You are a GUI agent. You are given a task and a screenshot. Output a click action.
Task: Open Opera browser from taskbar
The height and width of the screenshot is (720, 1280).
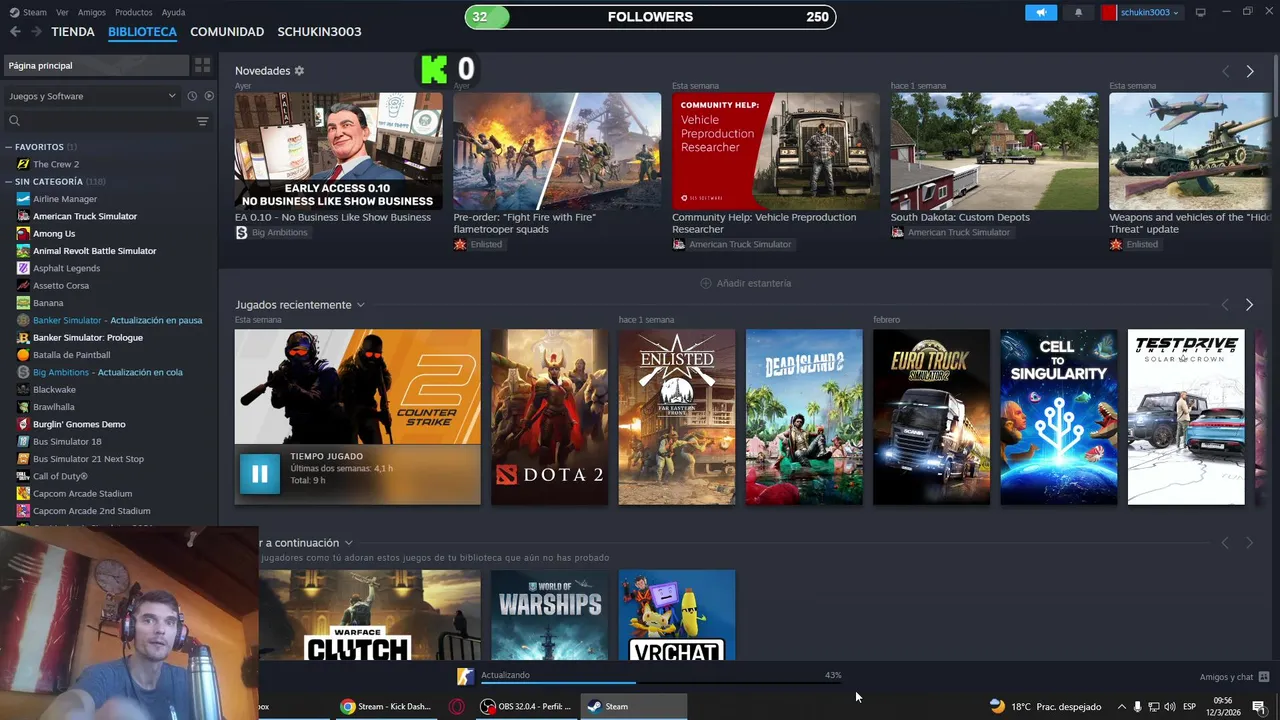pos(456,706)
